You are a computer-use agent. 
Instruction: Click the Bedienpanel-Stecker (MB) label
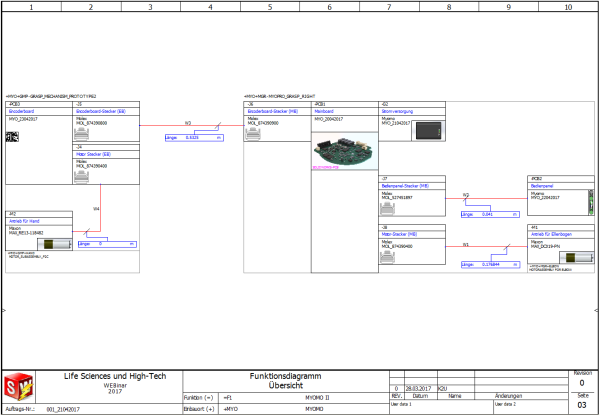[405, 186]
